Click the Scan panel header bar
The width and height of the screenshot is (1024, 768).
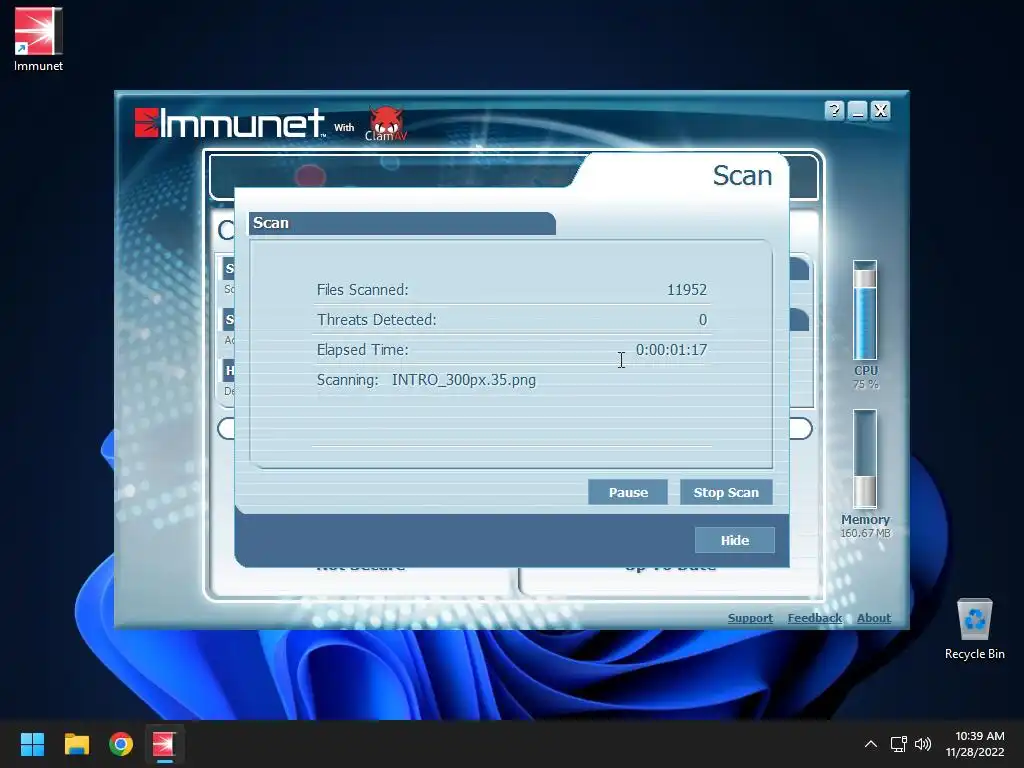click(x=402, y=223)
